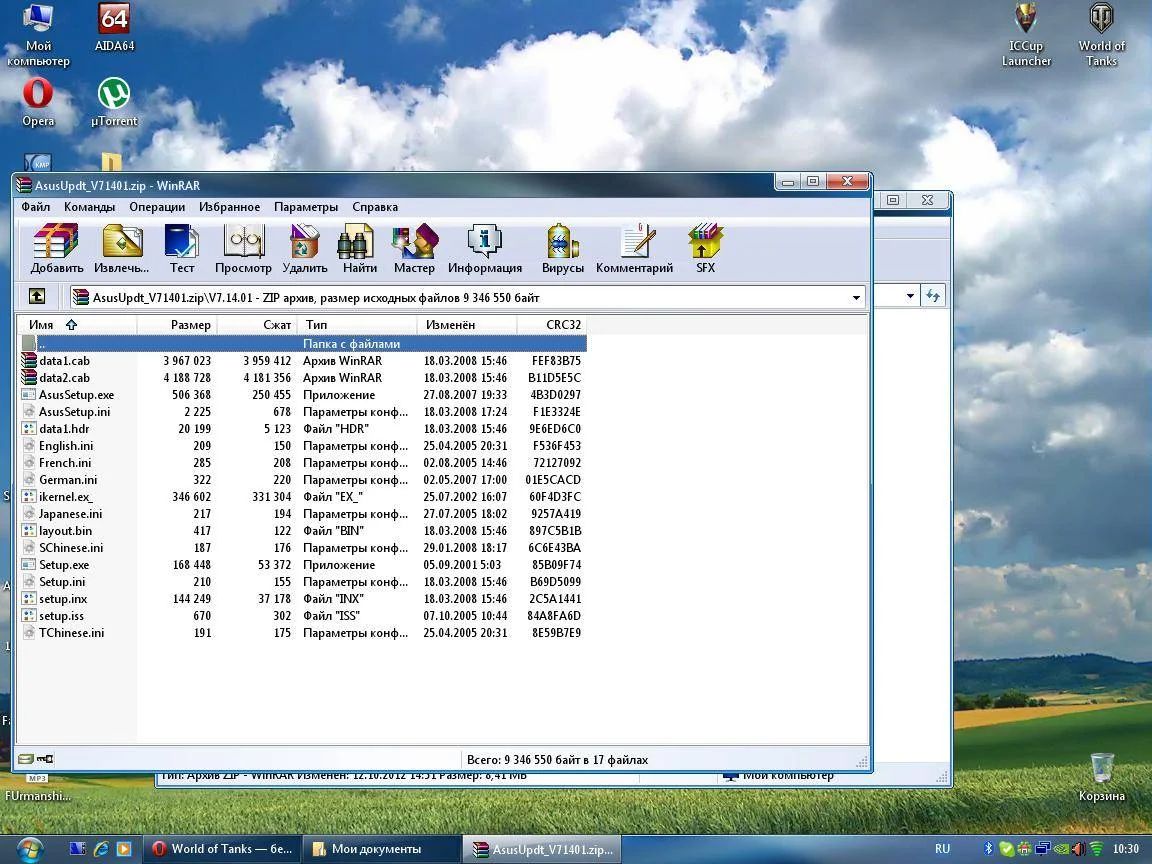Select the AsusSetup.exe file
The width and height of the screenshot is (1152, 864).
click(x=76, y=395)
